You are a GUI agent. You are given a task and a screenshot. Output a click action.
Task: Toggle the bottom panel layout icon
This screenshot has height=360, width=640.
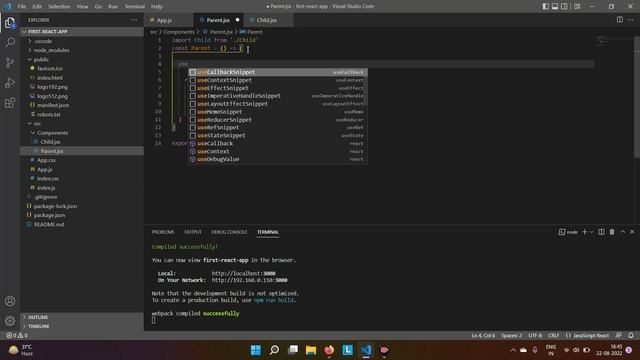(x=555, y=6)
